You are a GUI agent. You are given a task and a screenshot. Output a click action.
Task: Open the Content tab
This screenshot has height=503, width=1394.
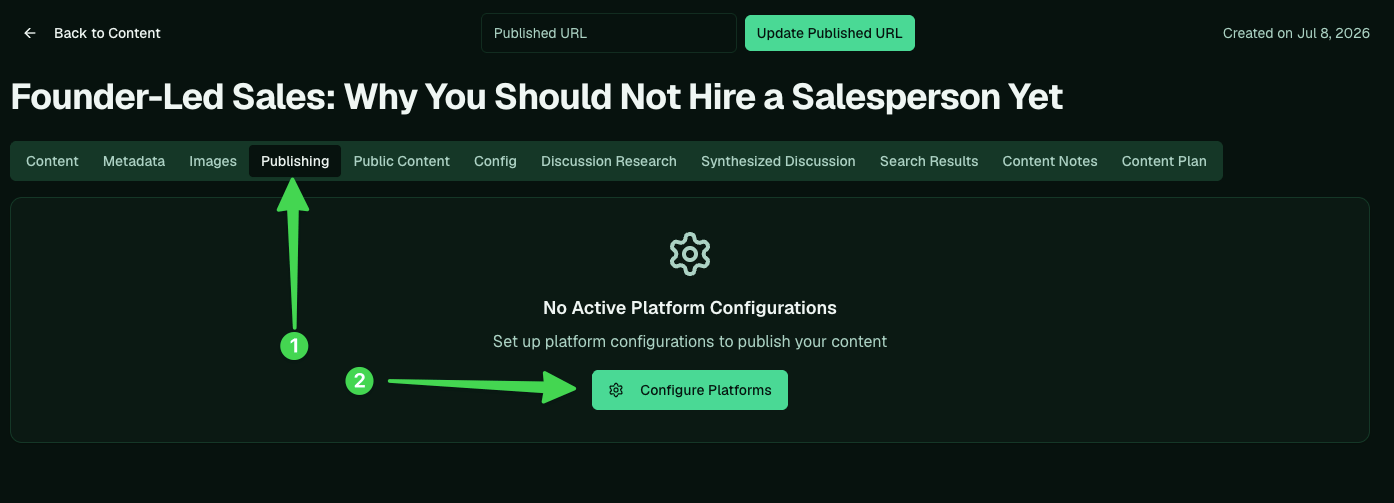tap(52, 161)
